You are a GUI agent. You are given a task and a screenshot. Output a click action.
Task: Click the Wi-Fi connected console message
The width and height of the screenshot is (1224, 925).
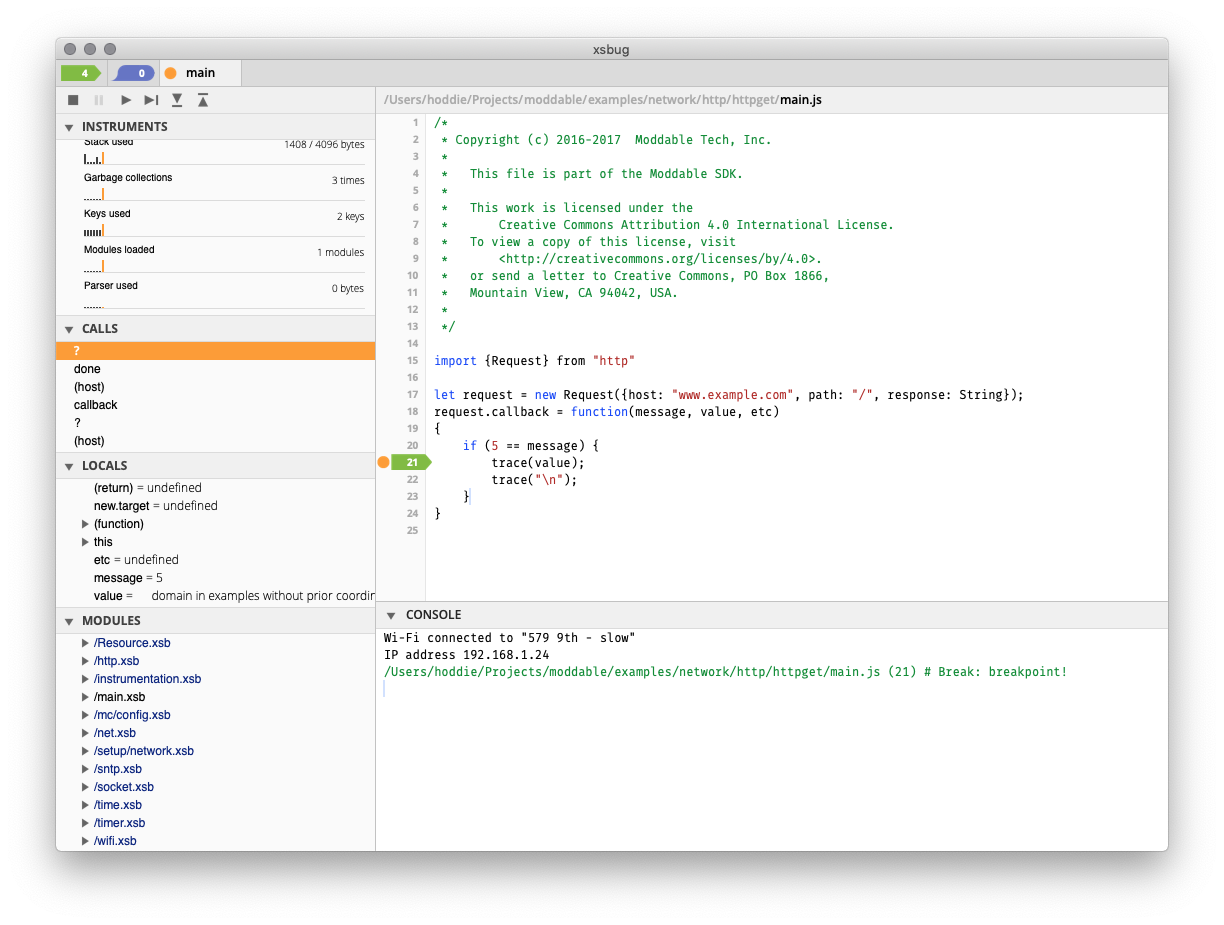point(509,638)
